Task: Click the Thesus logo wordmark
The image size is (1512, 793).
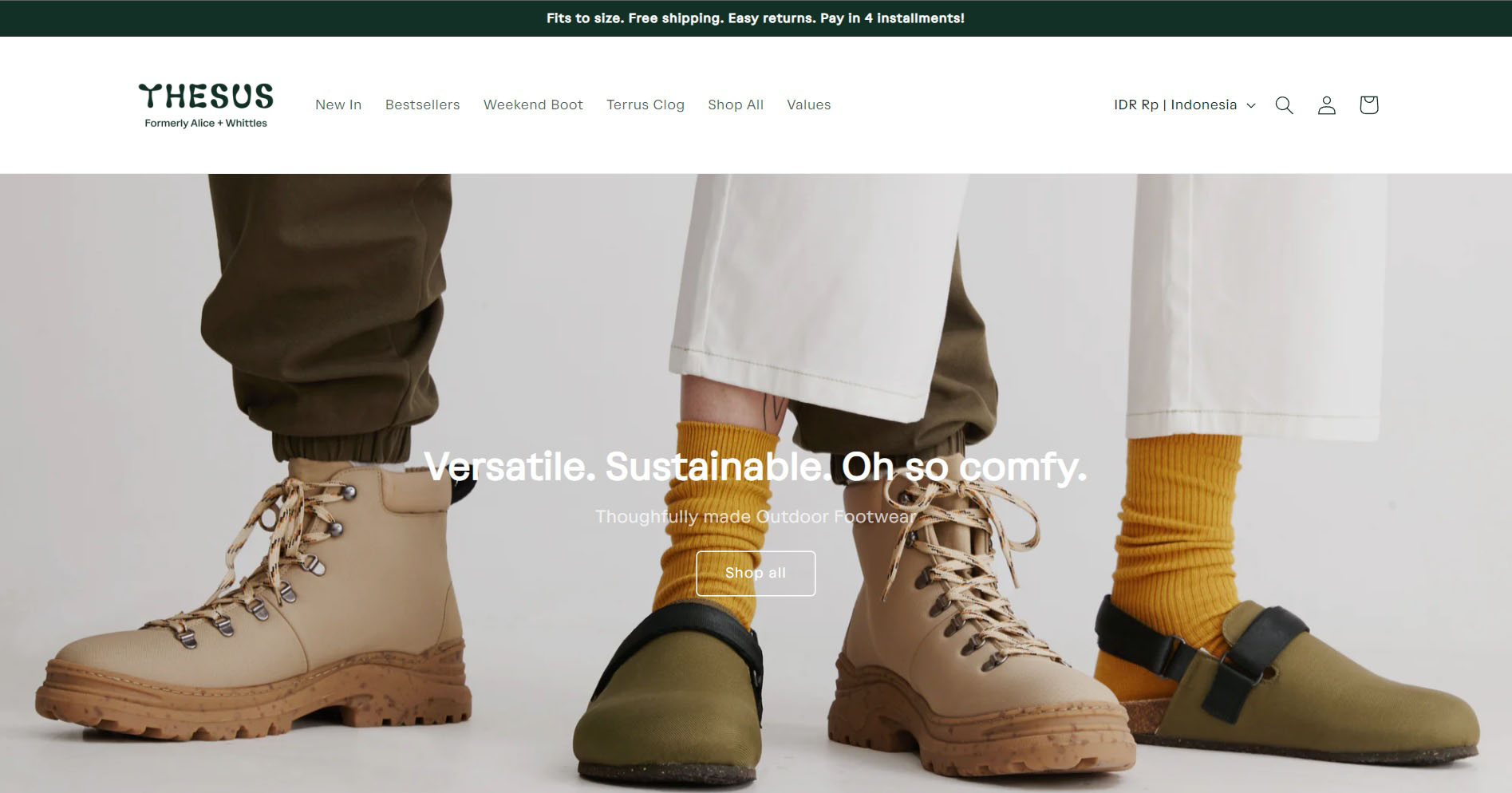Action: 206,97
